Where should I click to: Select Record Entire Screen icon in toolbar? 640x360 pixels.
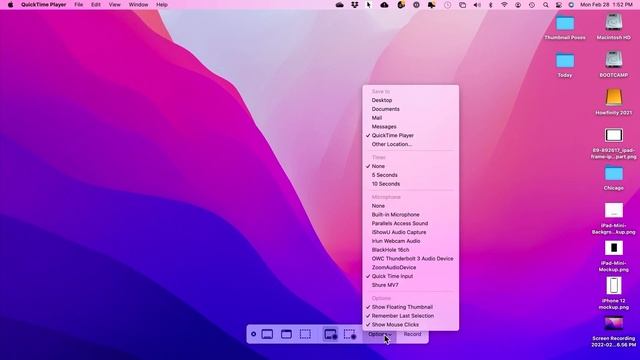[331, 334]
